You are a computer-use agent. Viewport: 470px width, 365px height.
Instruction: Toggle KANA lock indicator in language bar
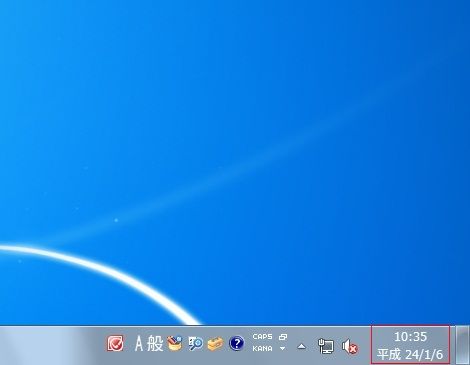pos(262,349)
